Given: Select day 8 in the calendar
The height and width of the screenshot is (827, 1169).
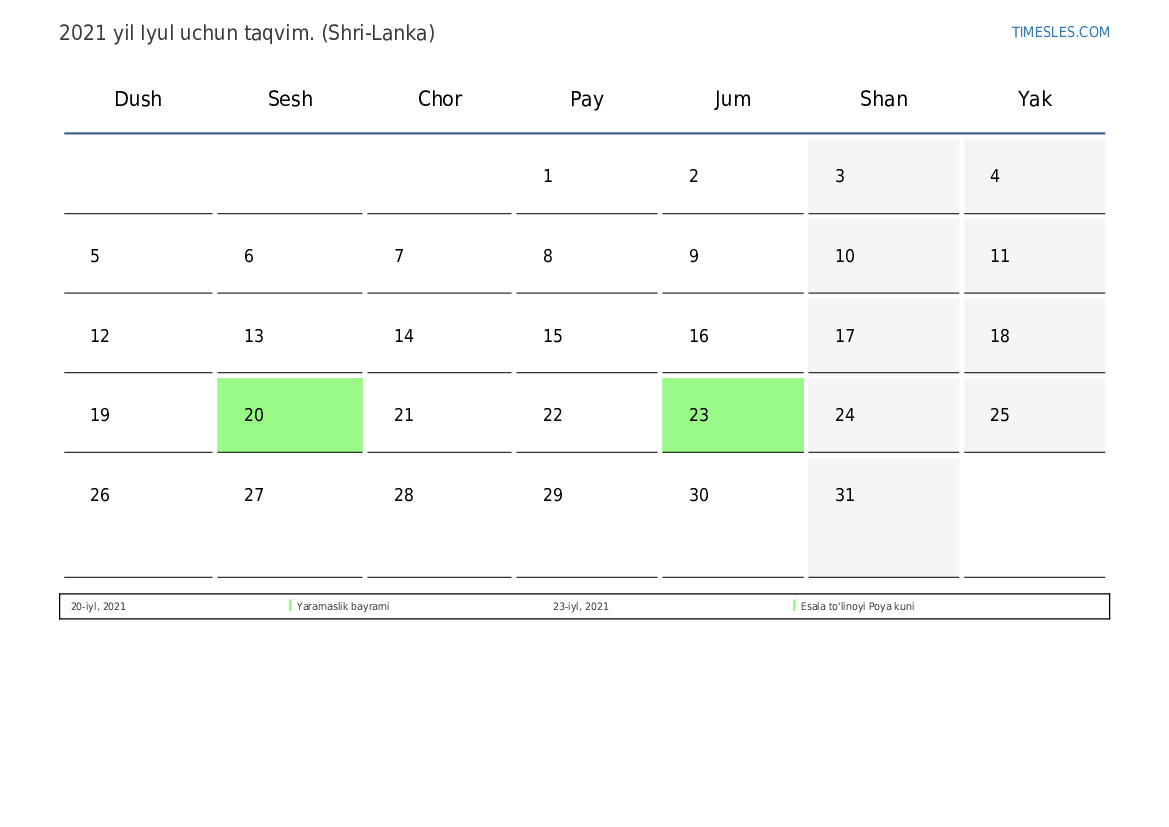Looking at the screenshot, I should [x=587, y=256].
